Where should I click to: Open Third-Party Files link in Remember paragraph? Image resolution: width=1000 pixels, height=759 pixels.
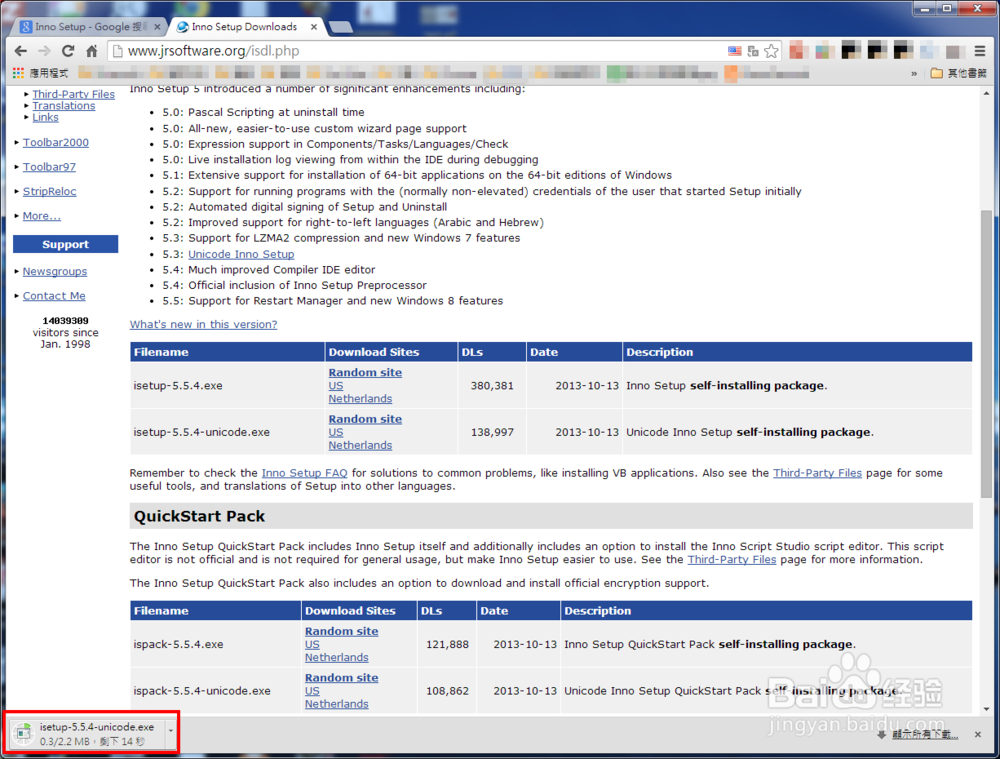pos(817,473)
